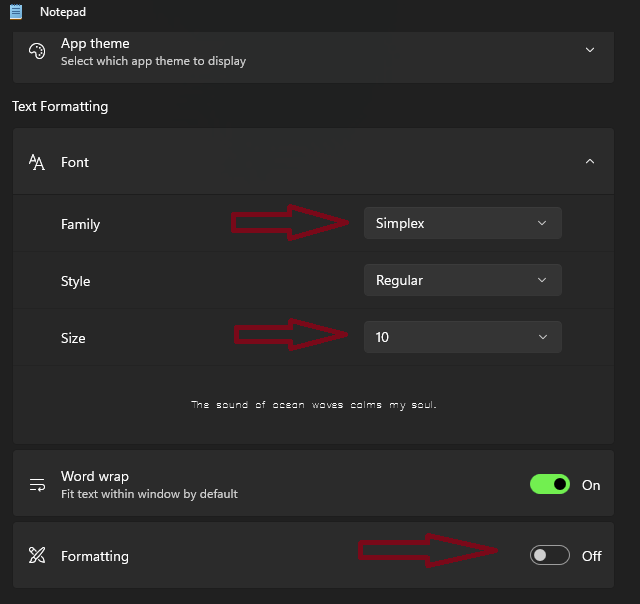Click the App theme settings row

(300, 52)
